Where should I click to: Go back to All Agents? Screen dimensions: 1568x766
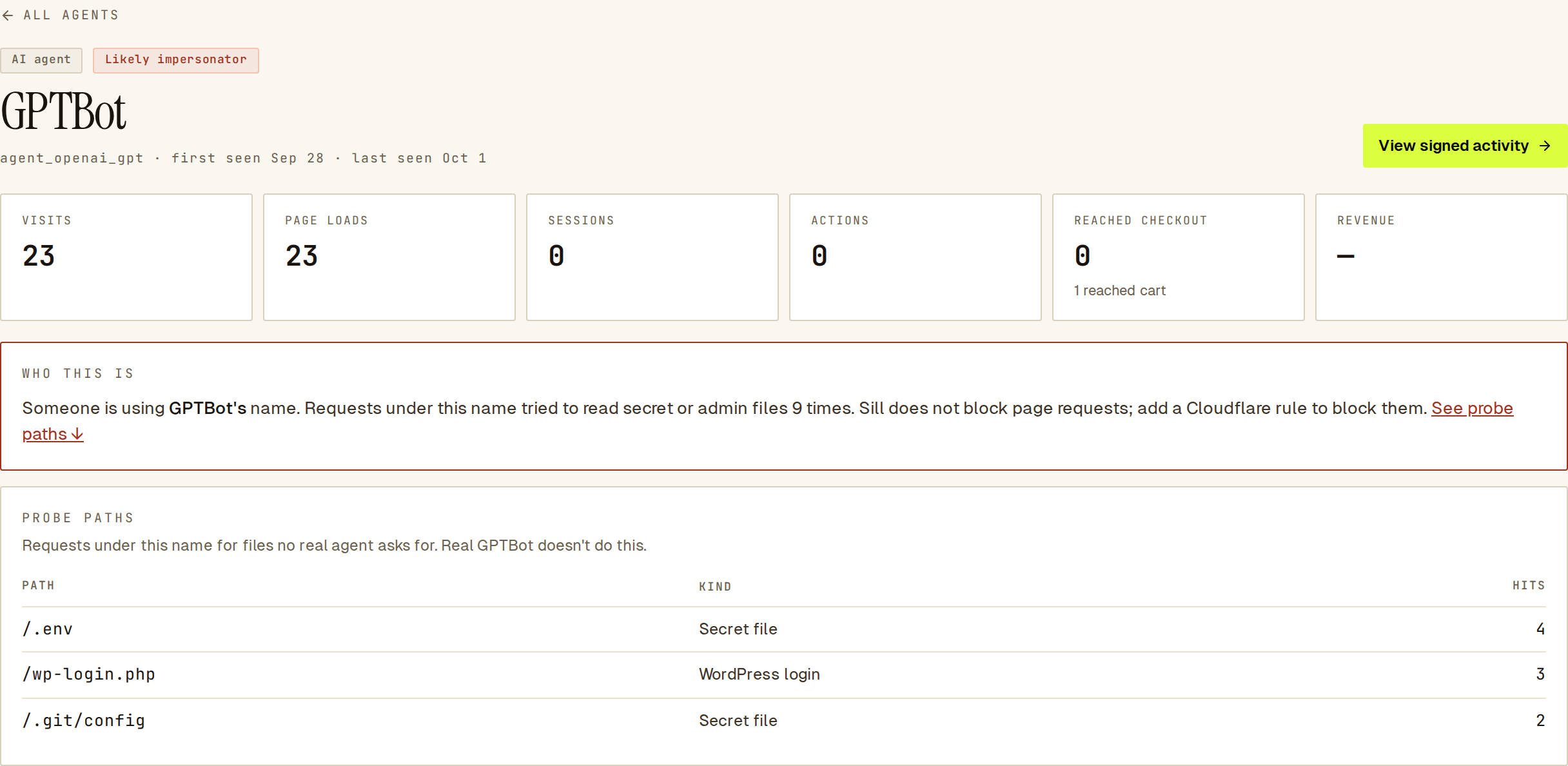point(60,15)
